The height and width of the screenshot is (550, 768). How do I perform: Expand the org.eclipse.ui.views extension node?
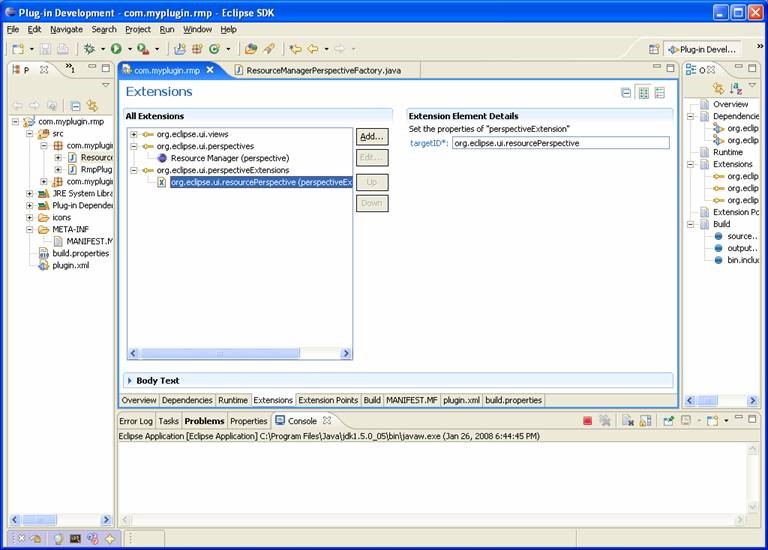[x=134, y=134]
